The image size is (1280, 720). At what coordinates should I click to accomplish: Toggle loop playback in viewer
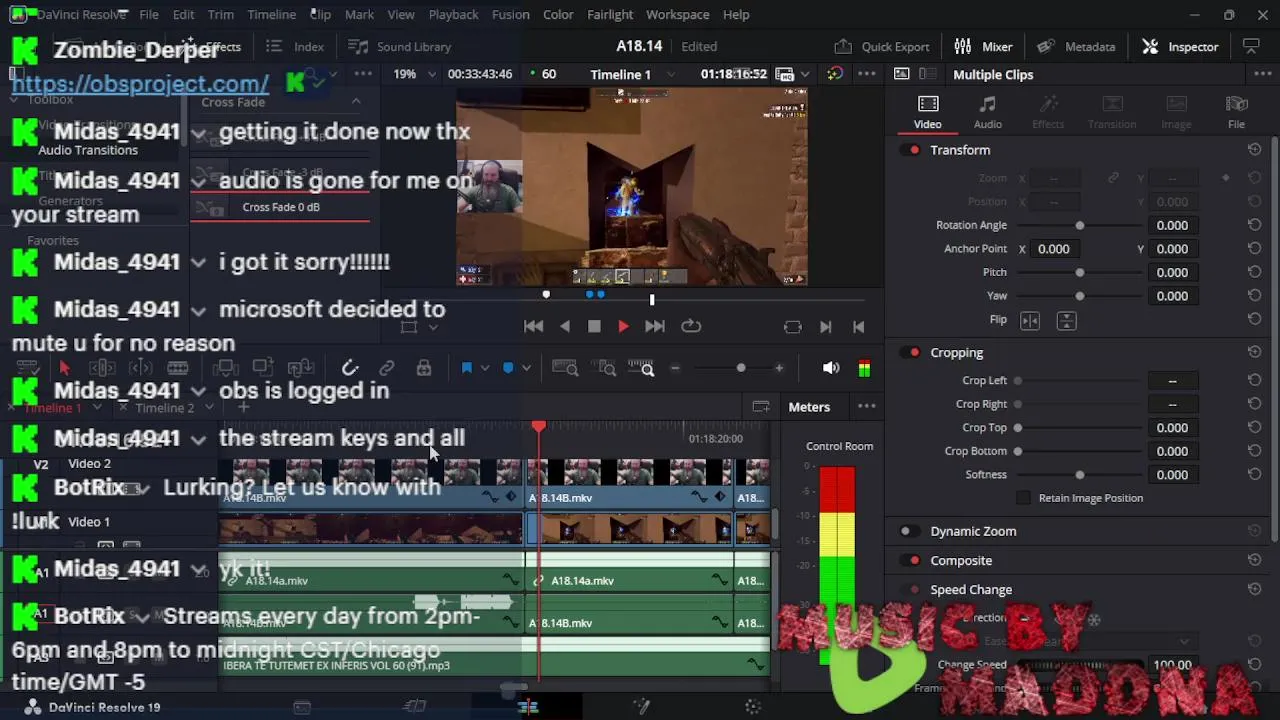click(691, 326)
